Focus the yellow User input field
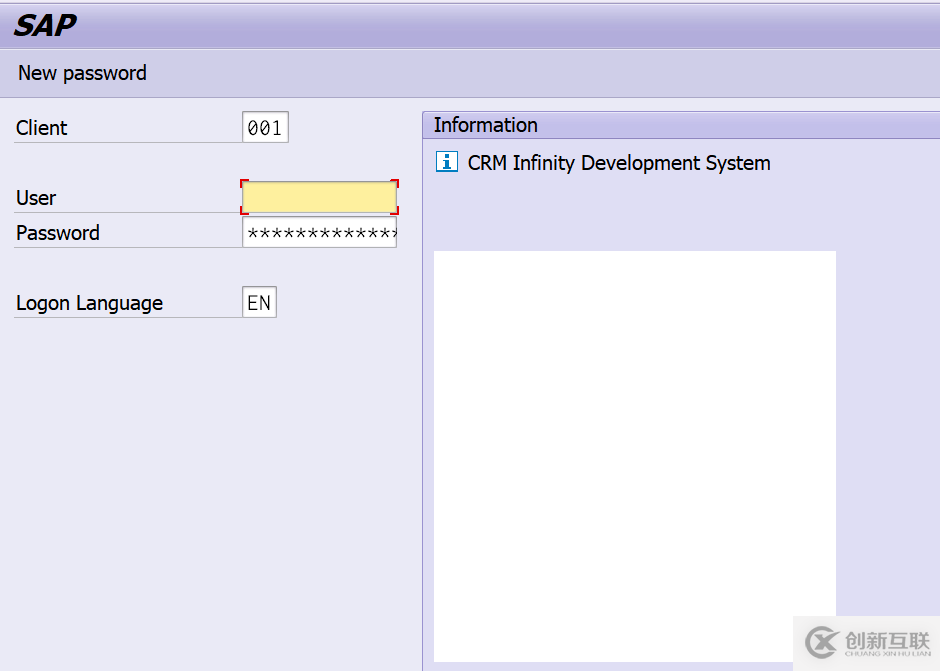This screenshot has height=671, width=940. 319,197
